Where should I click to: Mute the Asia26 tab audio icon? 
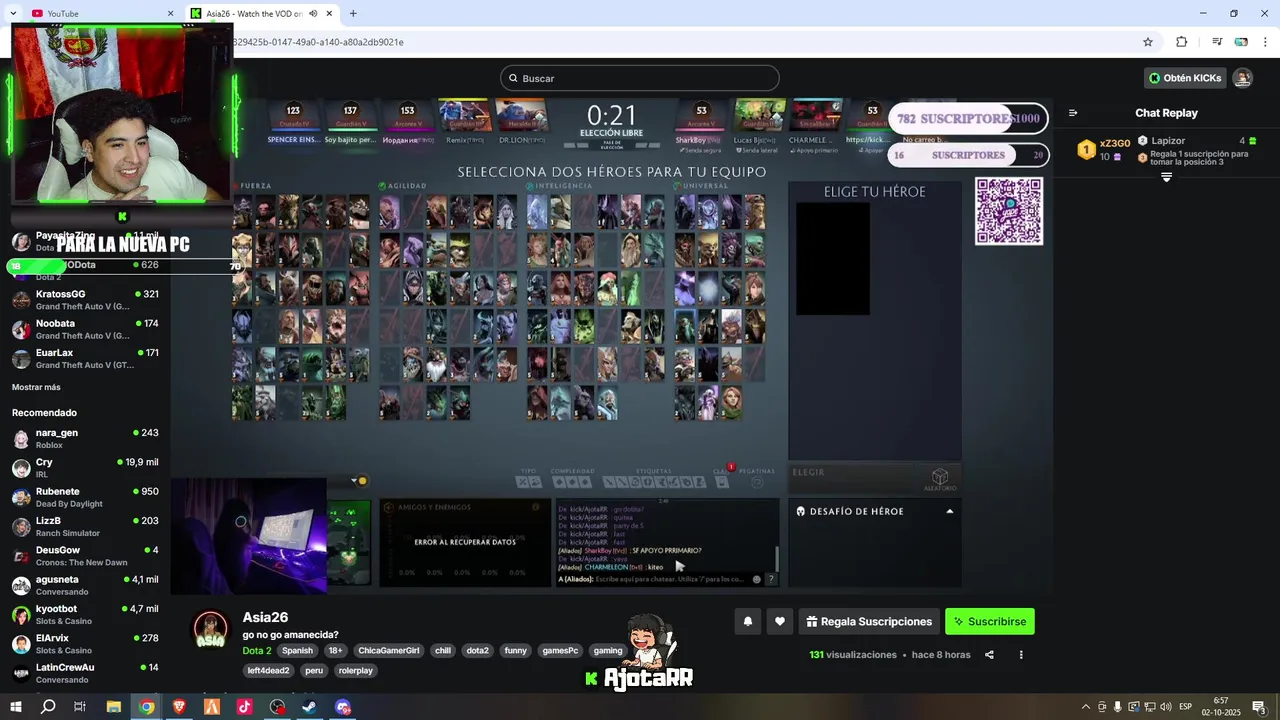(313, 13)
